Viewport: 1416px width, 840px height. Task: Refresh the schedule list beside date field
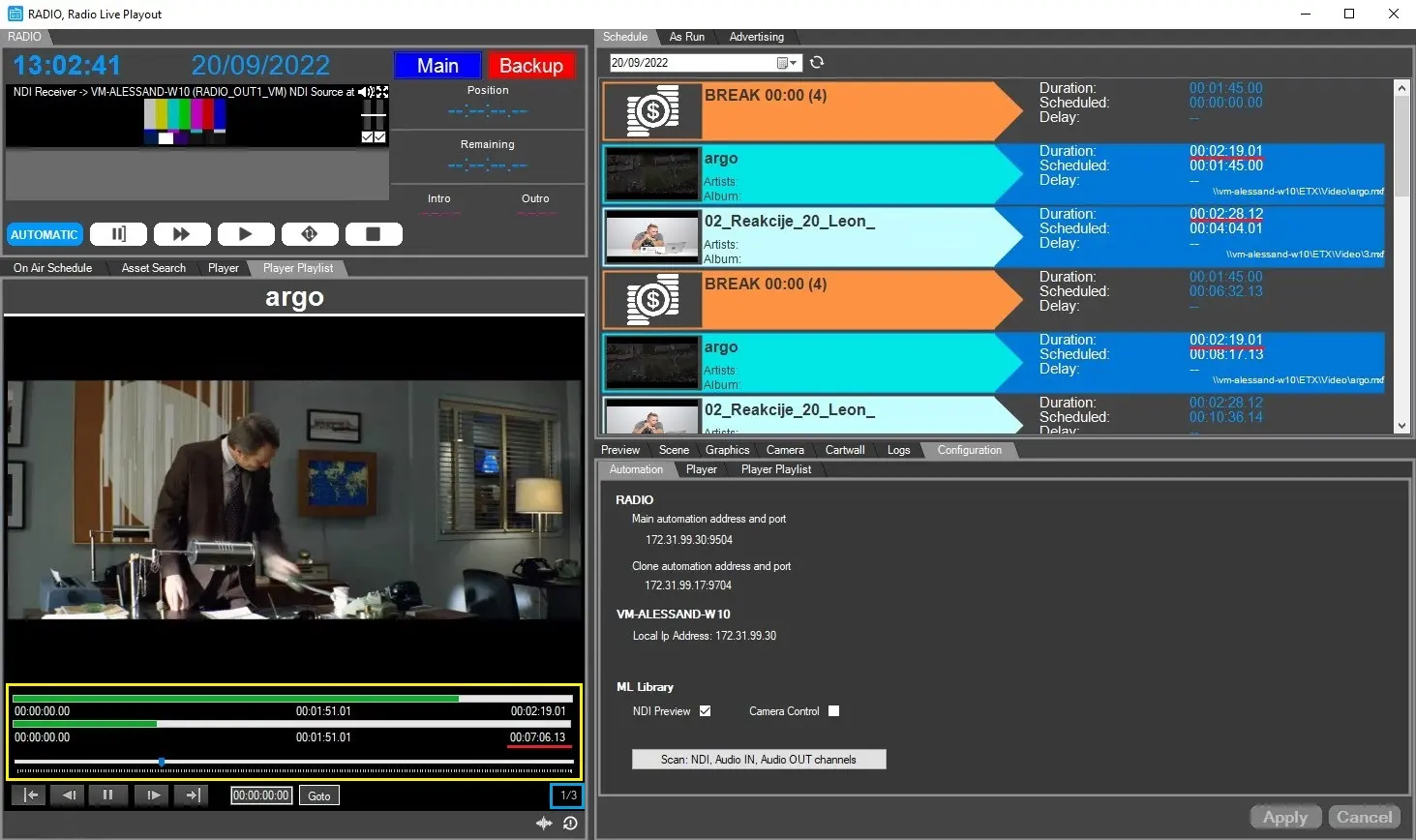(817, 63)
